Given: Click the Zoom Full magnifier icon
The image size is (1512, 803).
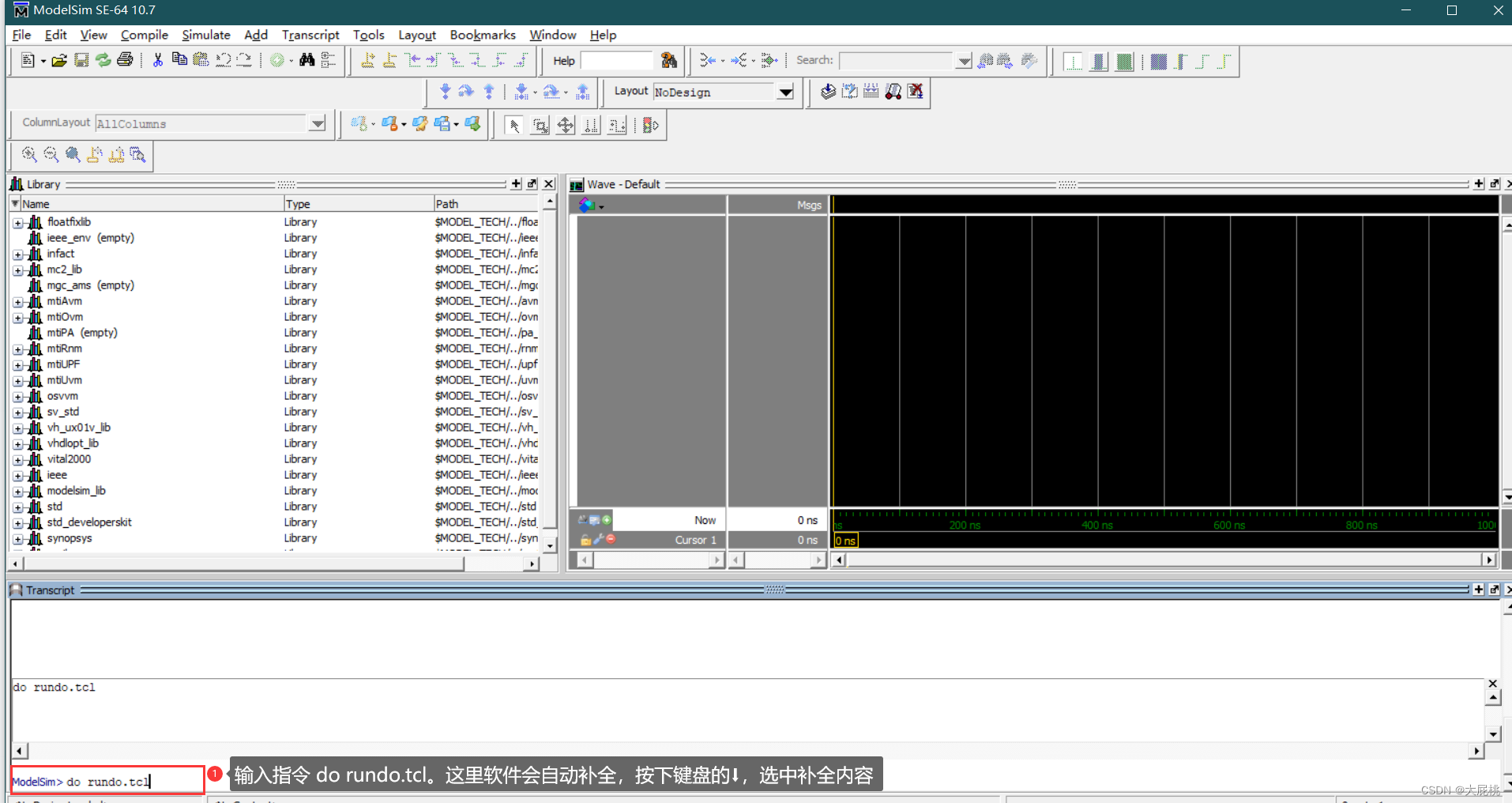Looking at the screenshot, I should click(73, 154).
